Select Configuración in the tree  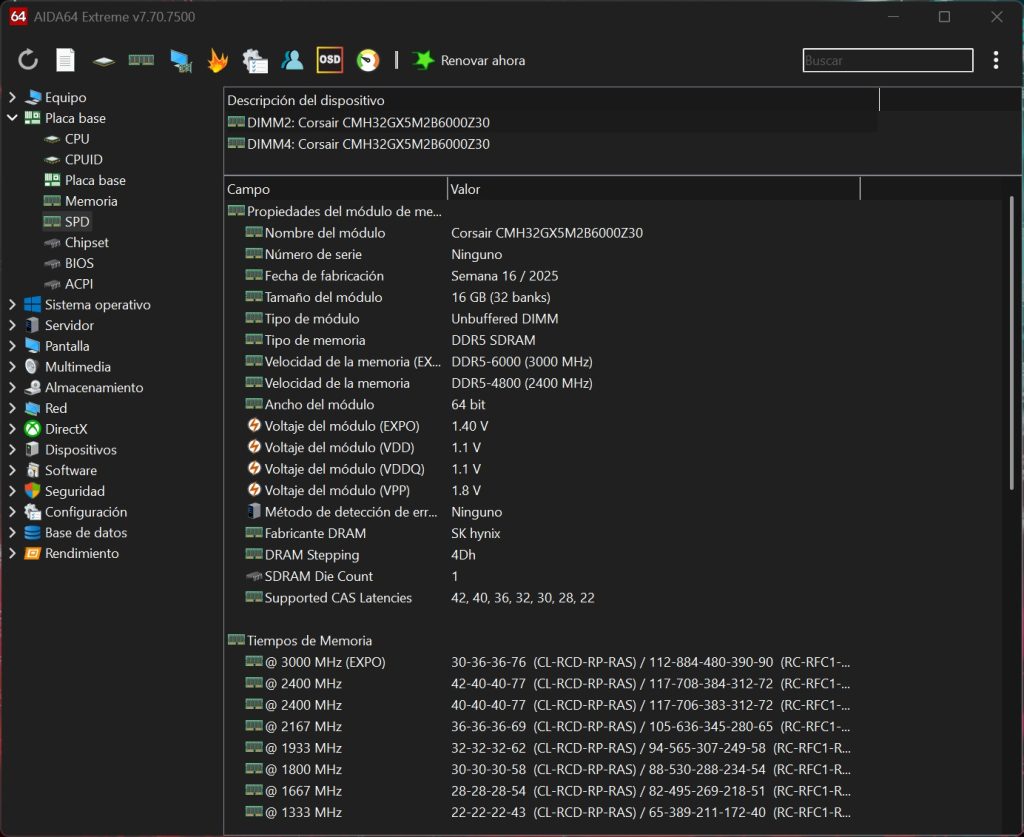pos(86,512)
